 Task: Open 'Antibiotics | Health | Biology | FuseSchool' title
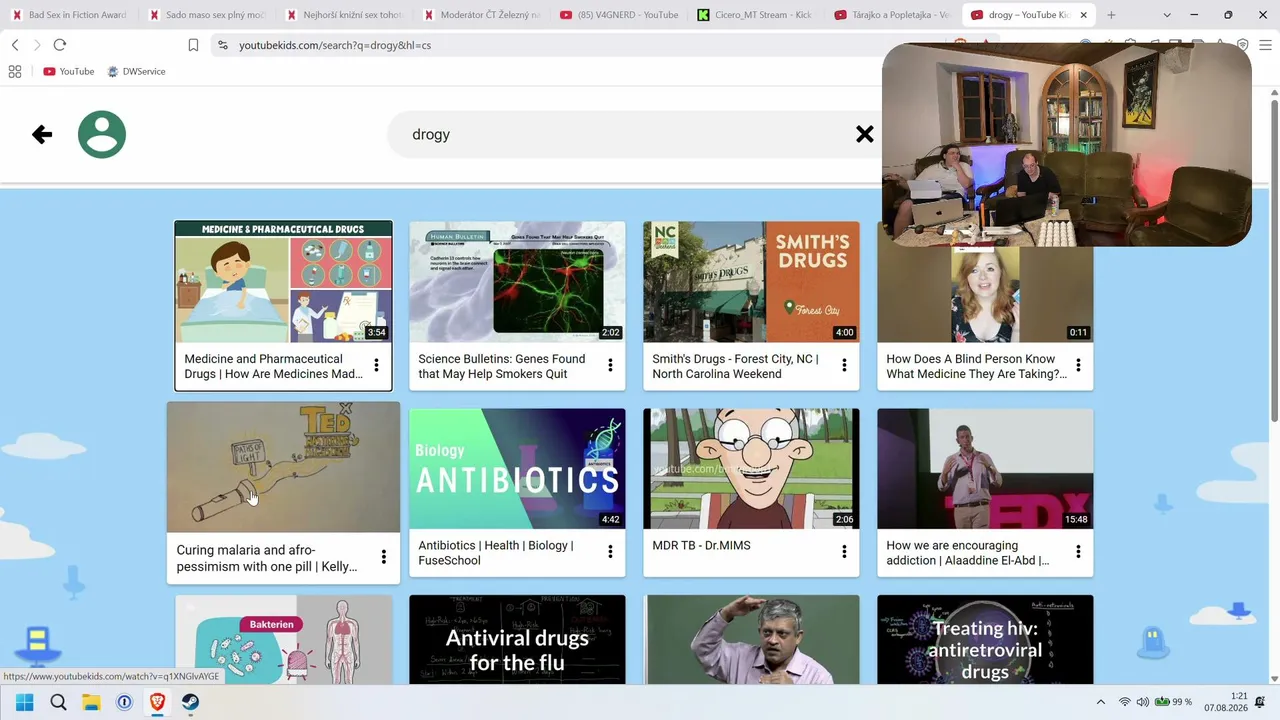(496, 553)
